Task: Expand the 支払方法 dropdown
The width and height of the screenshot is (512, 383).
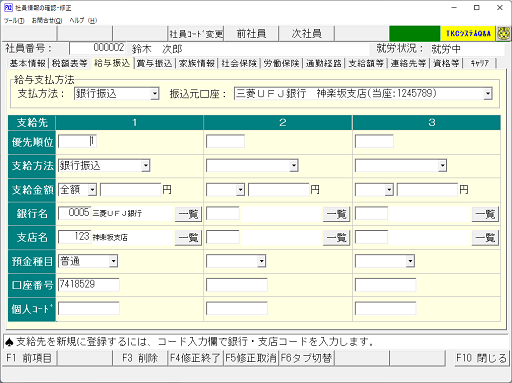Action: tap(154, 94)
